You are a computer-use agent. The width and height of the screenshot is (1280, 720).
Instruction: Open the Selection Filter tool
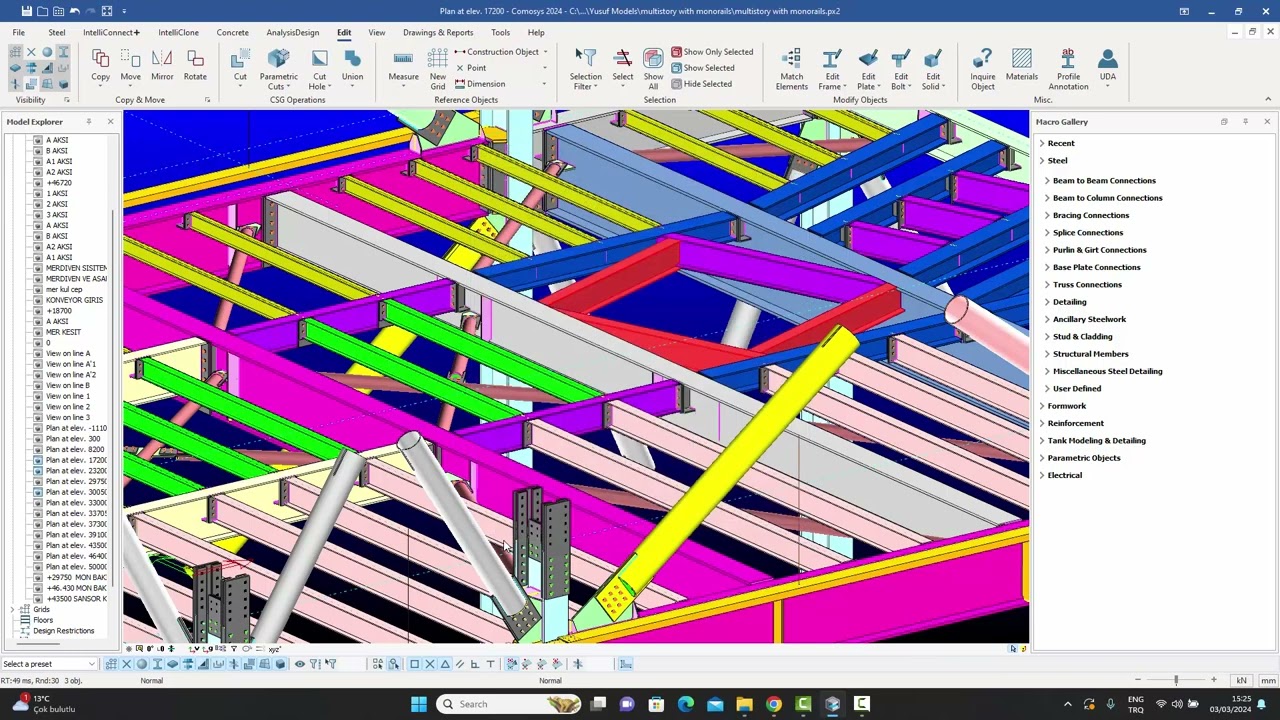coord(586,69)
